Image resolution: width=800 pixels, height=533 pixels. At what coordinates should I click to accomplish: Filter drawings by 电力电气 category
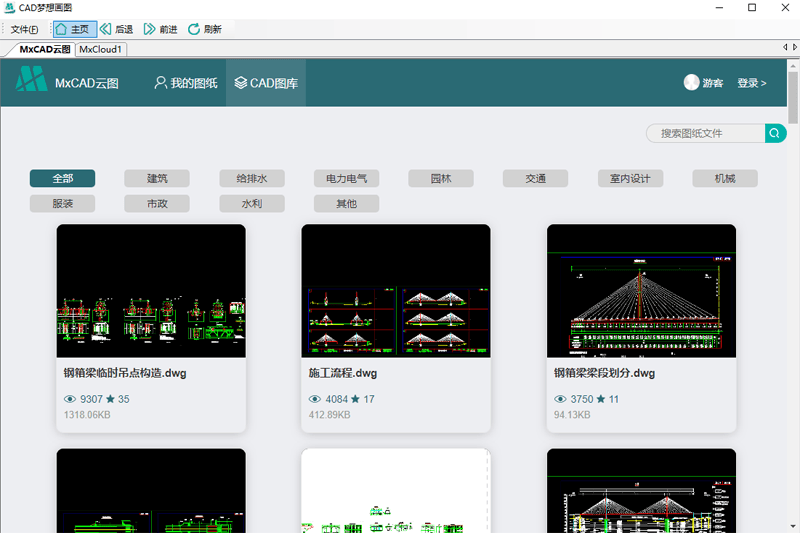346,179
